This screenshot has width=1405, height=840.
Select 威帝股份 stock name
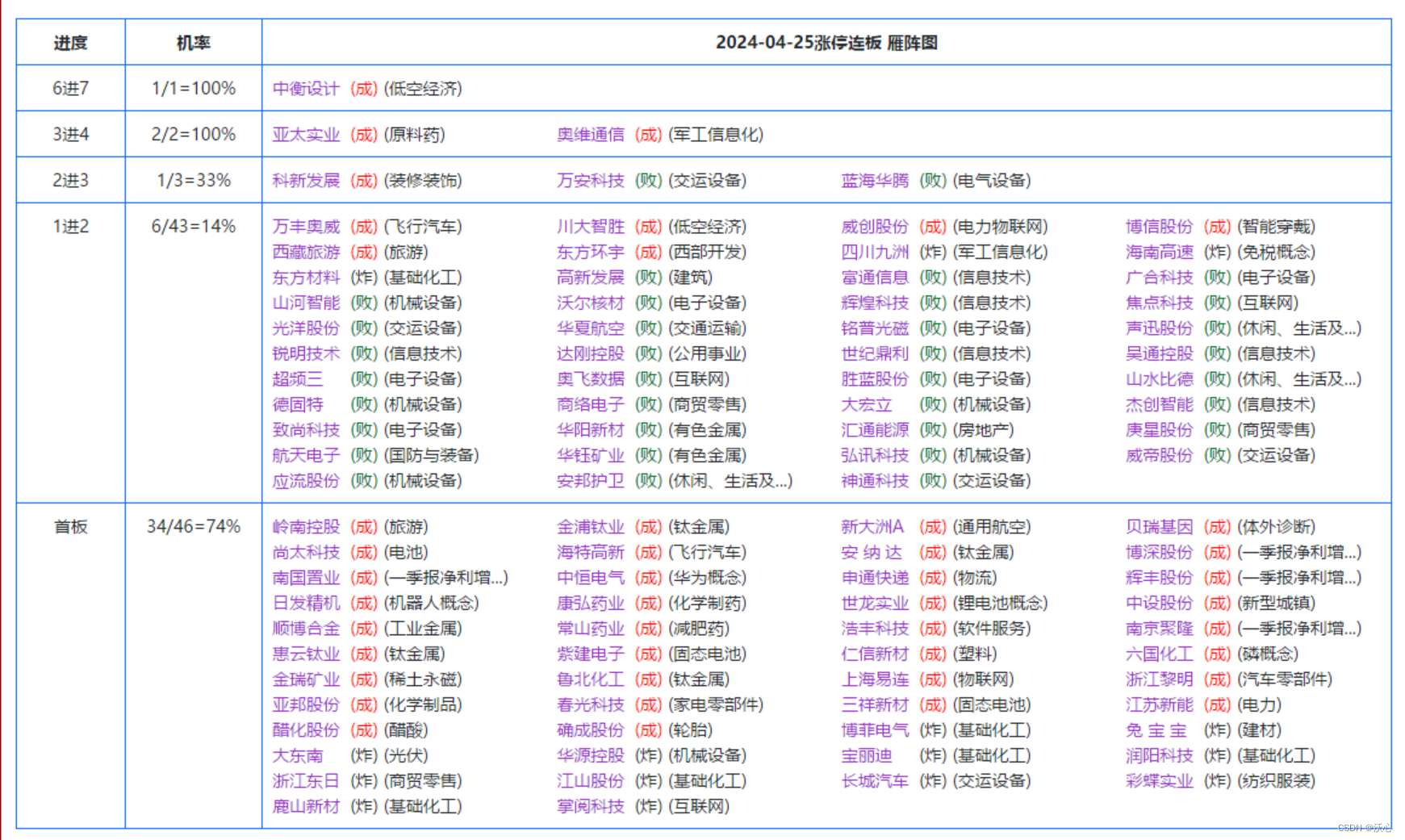tap(1160, 455)
